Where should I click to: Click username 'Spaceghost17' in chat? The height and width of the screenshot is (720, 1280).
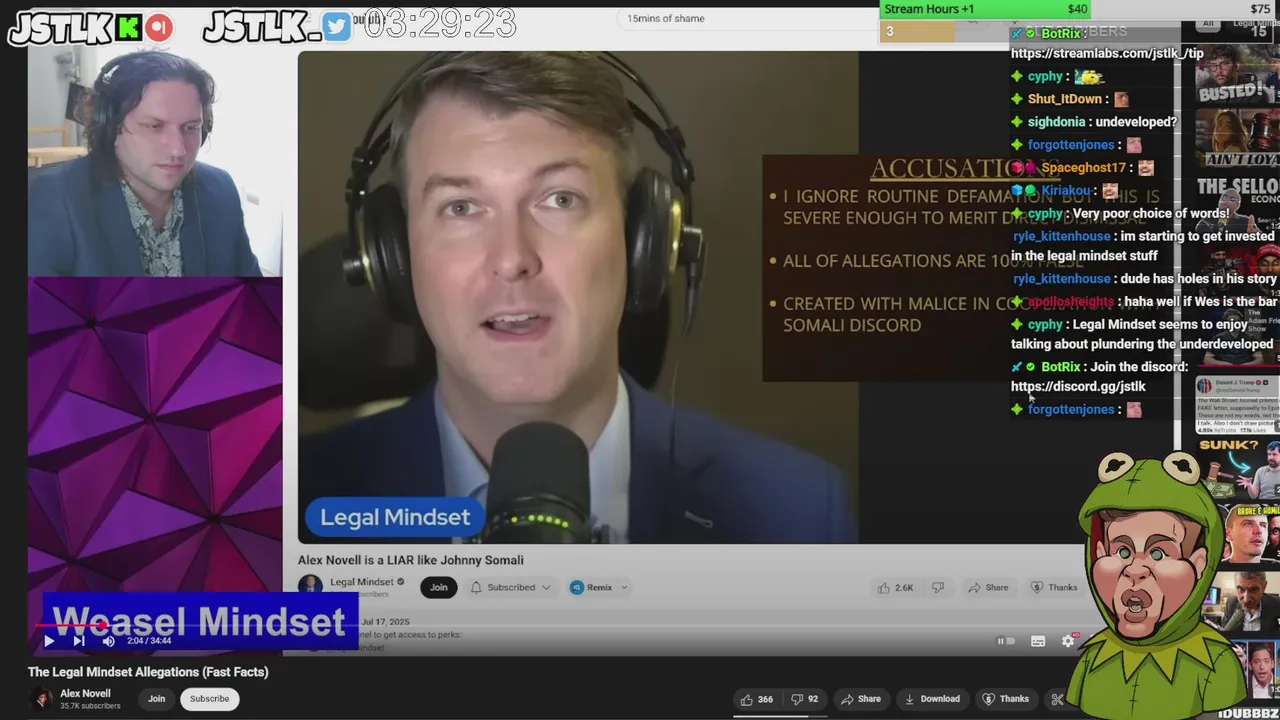point(1084,168)
